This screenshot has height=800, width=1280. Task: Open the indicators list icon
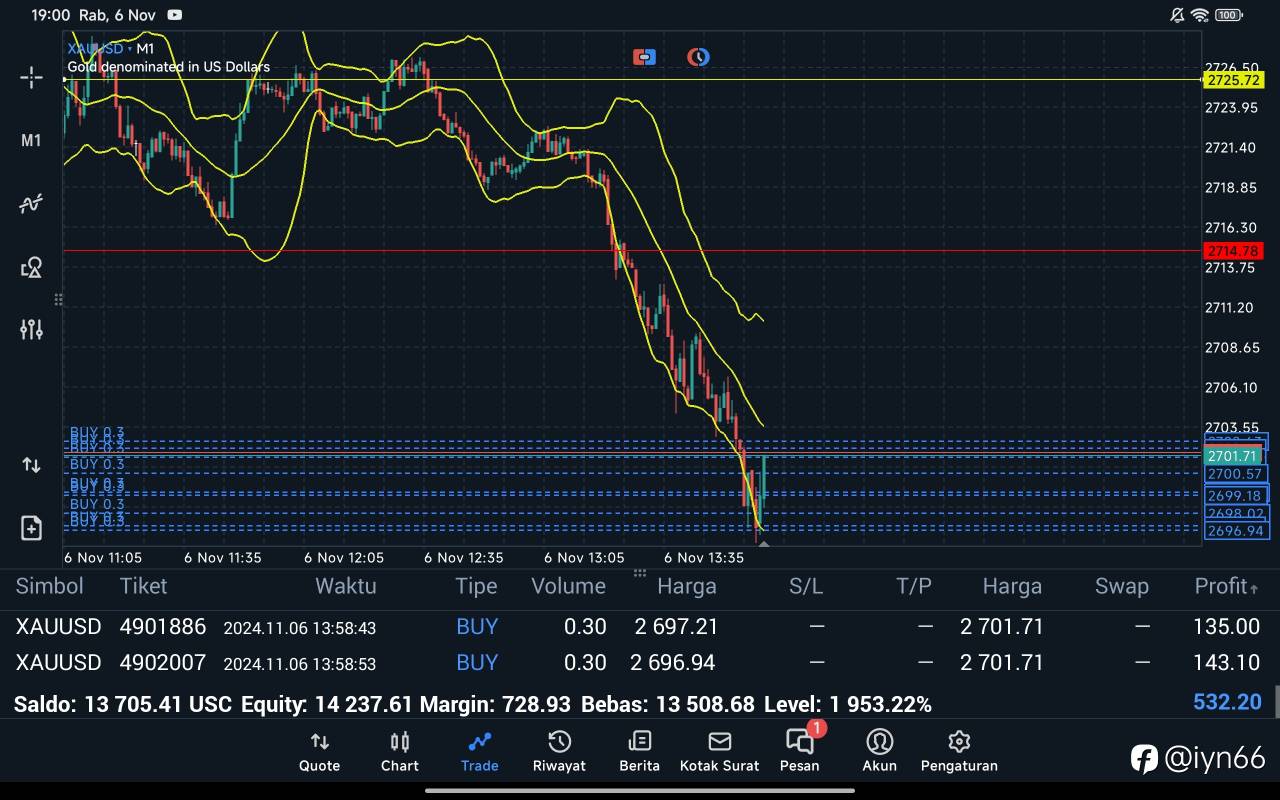click(31, 204)
